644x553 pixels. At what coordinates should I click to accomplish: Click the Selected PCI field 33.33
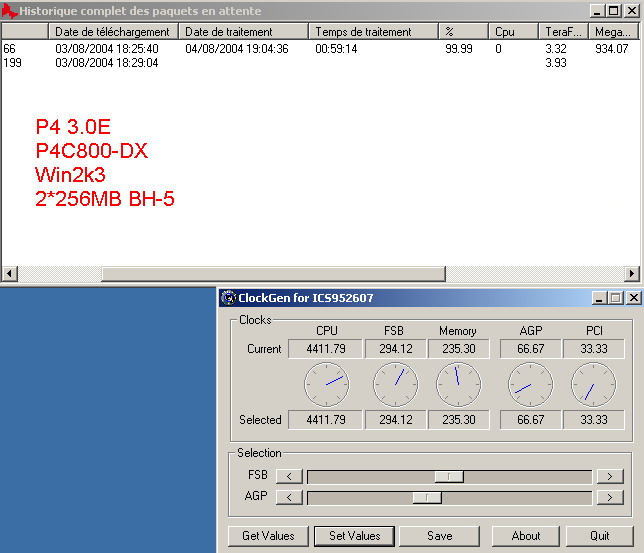[593, 419]
